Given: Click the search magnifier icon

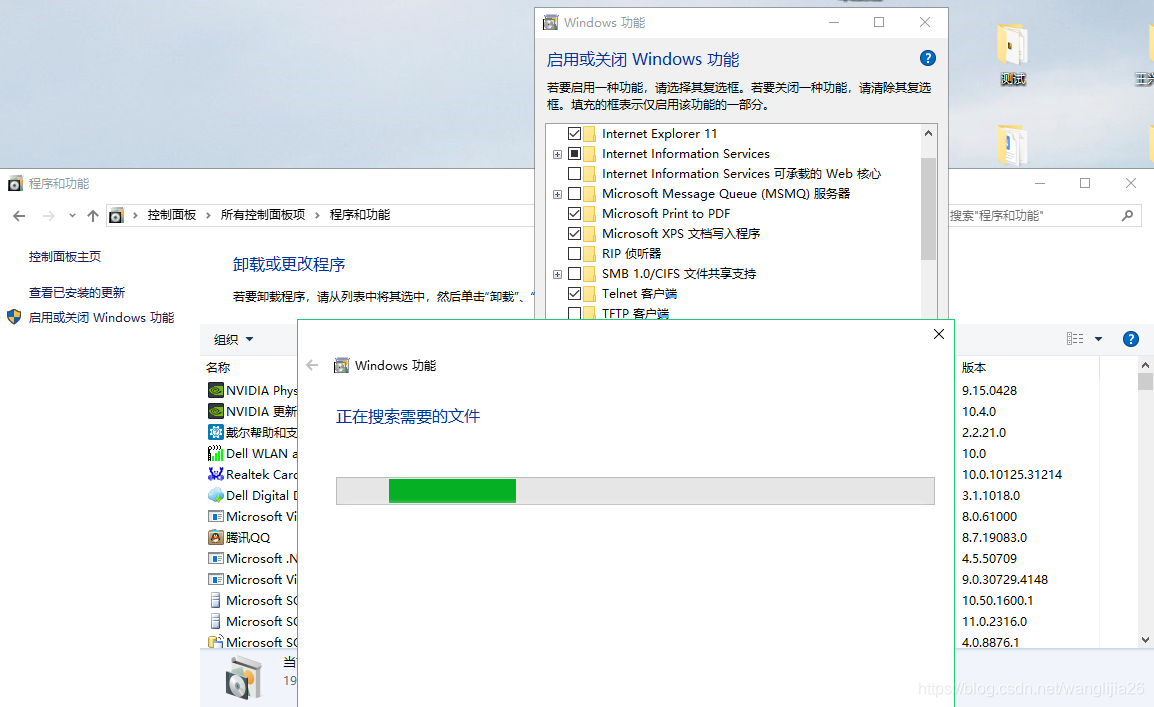Looking at the screenshot, I should [1128, 216].
